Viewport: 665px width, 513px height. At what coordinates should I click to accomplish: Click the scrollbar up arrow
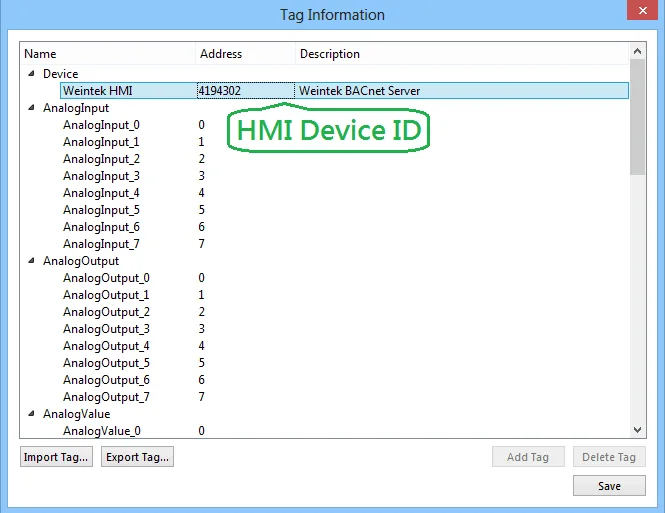tap(637, 51)
